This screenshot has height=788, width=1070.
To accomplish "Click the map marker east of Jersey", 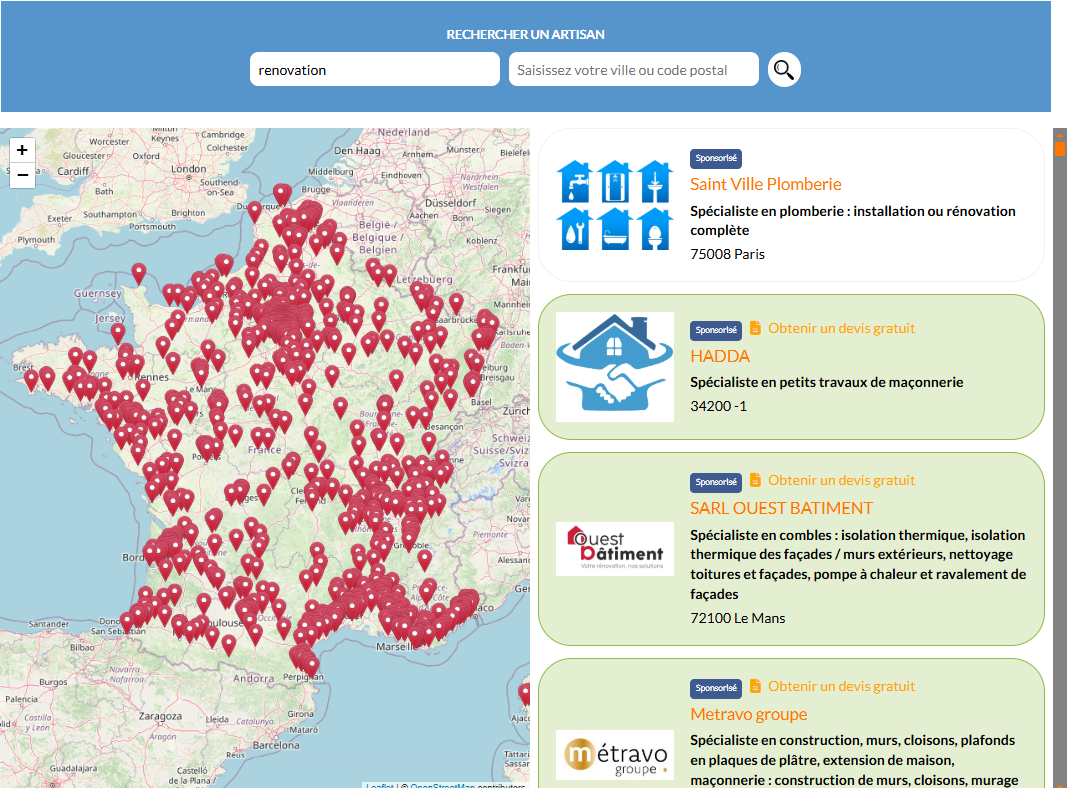I will click(118, 333).
